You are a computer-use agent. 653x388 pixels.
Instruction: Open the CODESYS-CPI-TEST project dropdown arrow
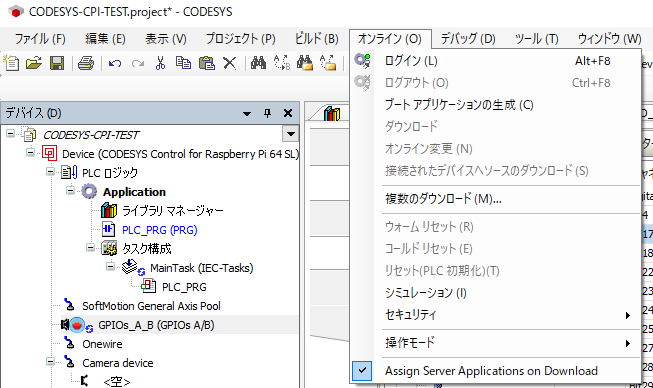coord(290,134)
